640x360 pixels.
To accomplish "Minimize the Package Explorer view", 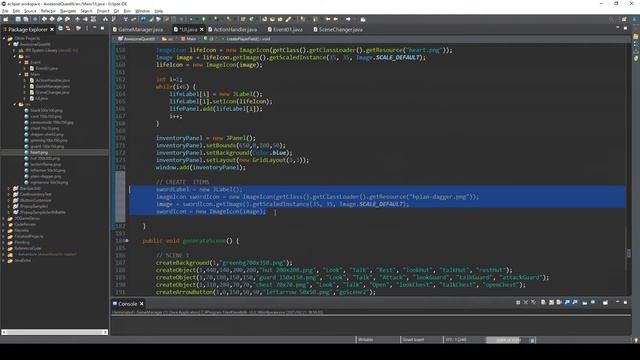I will pos(94,28).
